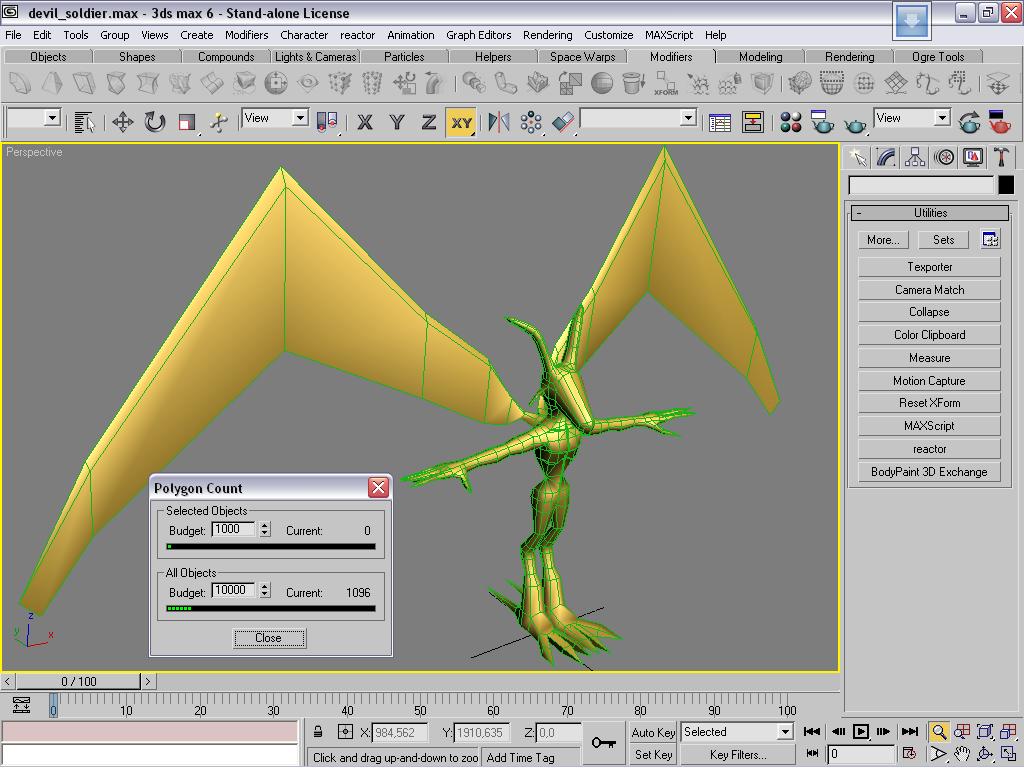Image resolution: width=1024 pixels, height=768 pixels.
Task: Open the Display command panel tab
Action: coord(972,157)
